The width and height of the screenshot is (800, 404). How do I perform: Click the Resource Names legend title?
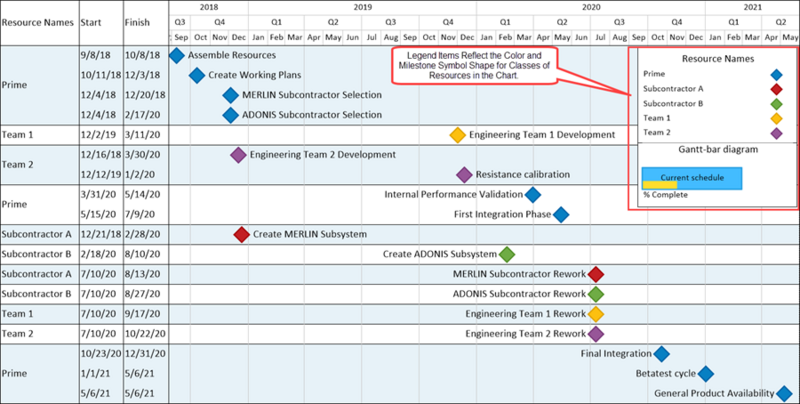click(718, 59)
